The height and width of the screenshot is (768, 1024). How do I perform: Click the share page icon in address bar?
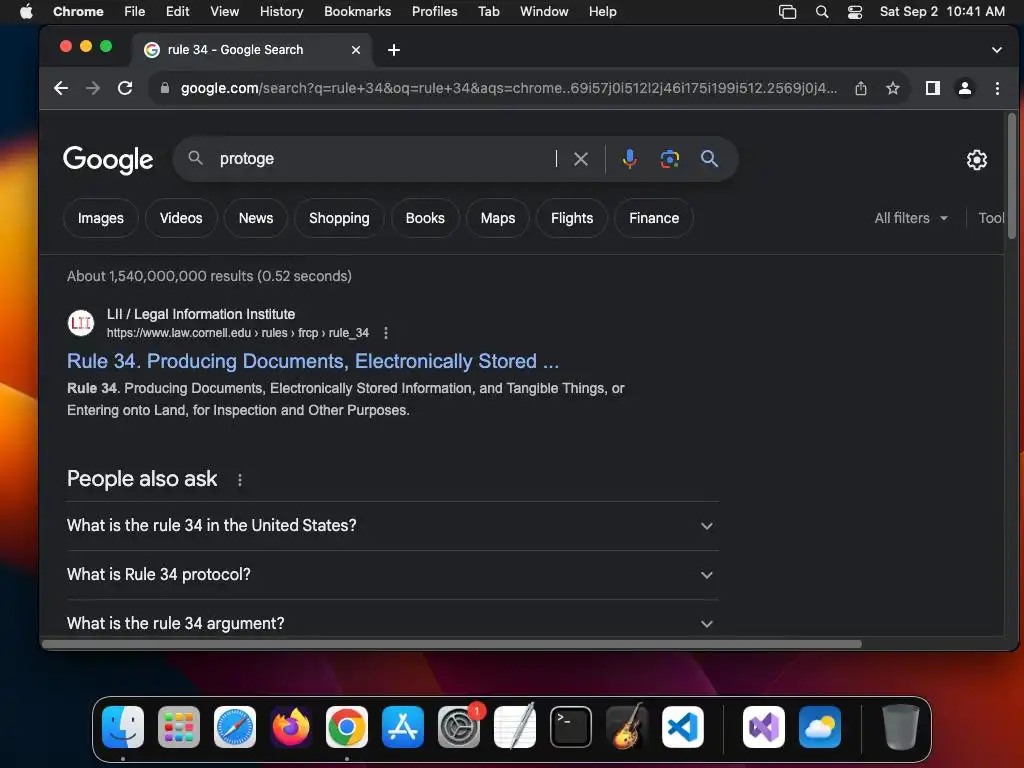click(x=861, y=88)
